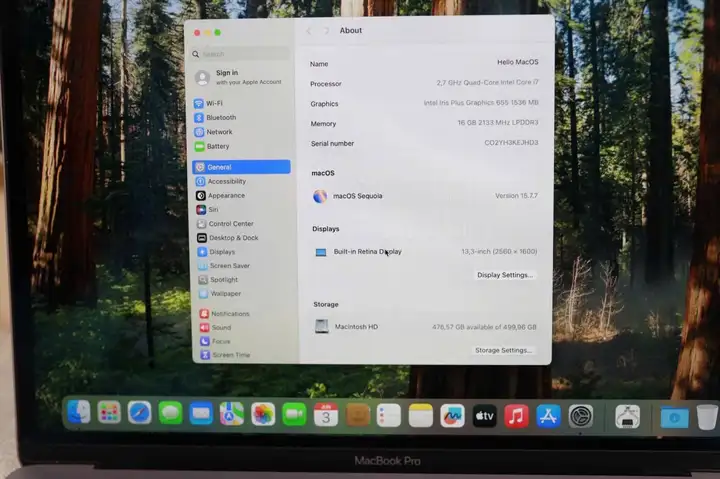Screen dimensions: 720x479
Task: Click Version 15.7.7 text
Action: [x=516, y=196]
